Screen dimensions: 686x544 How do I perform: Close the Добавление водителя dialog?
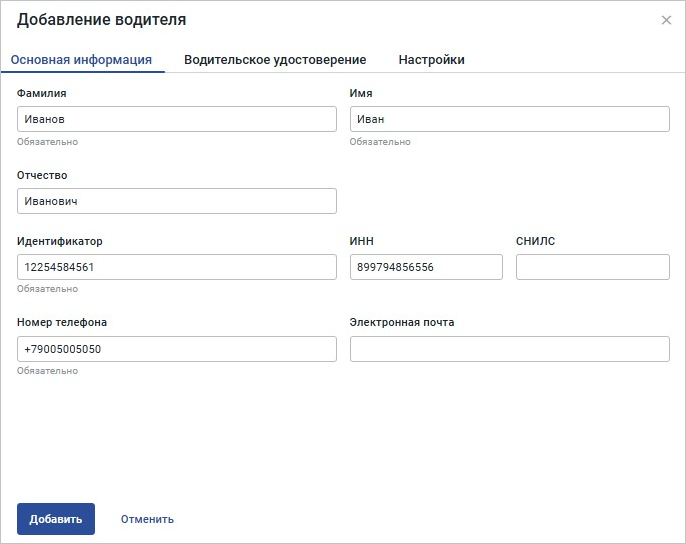click(666, 20)
